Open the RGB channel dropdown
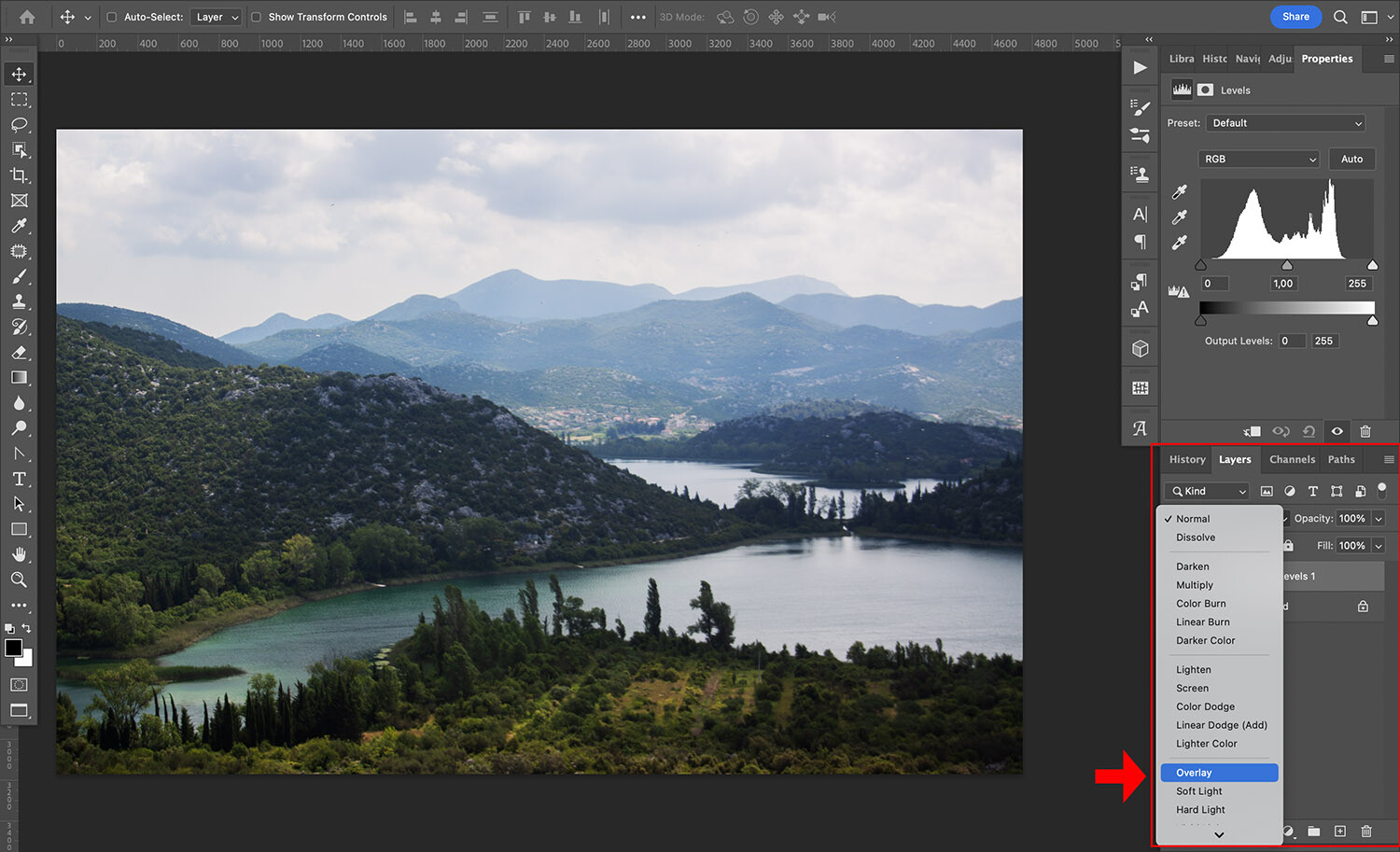Viewport: 1400px width, 852px height. (x=1258, y=159)
